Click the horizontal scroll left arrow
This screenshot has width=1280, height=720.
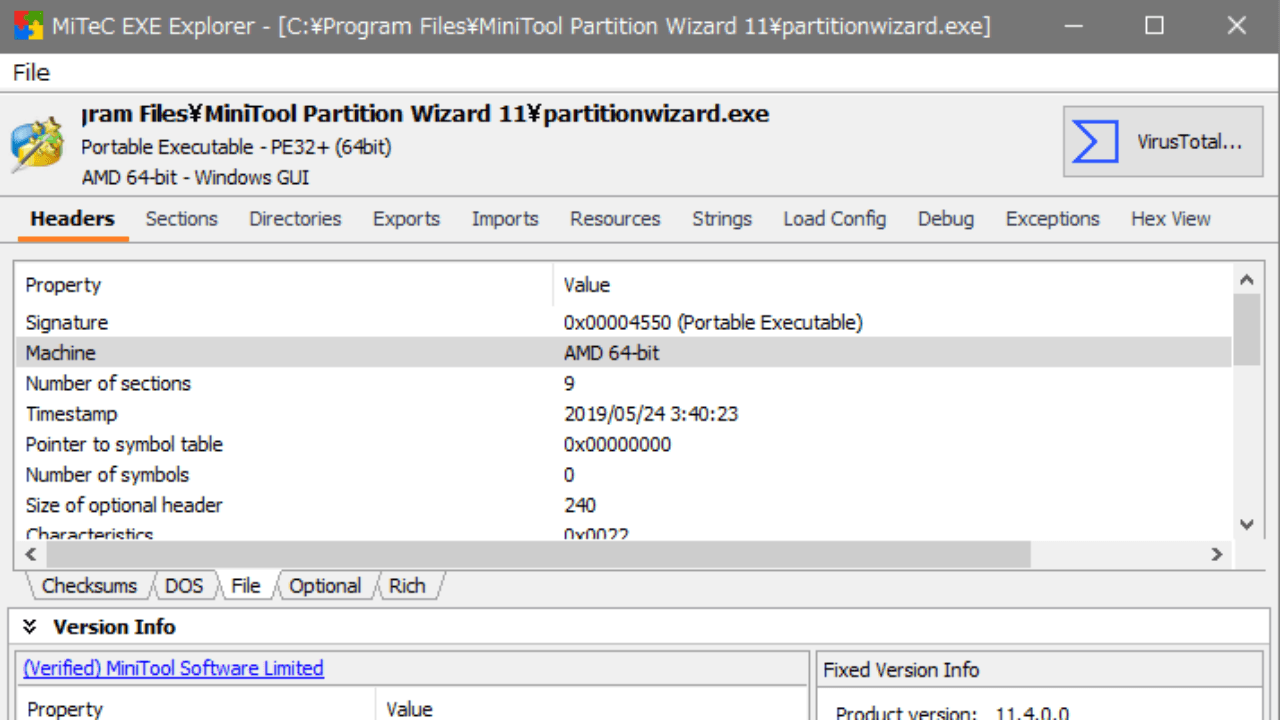30,554
